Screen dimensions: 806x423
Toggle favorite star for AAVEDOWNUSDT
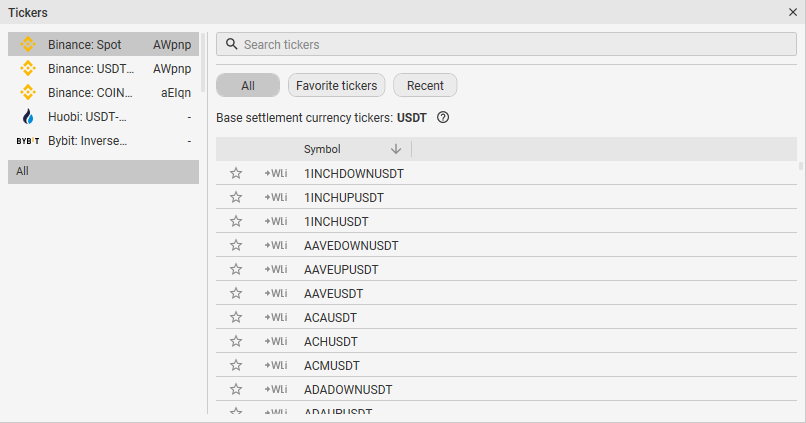(x=236, y=245)
